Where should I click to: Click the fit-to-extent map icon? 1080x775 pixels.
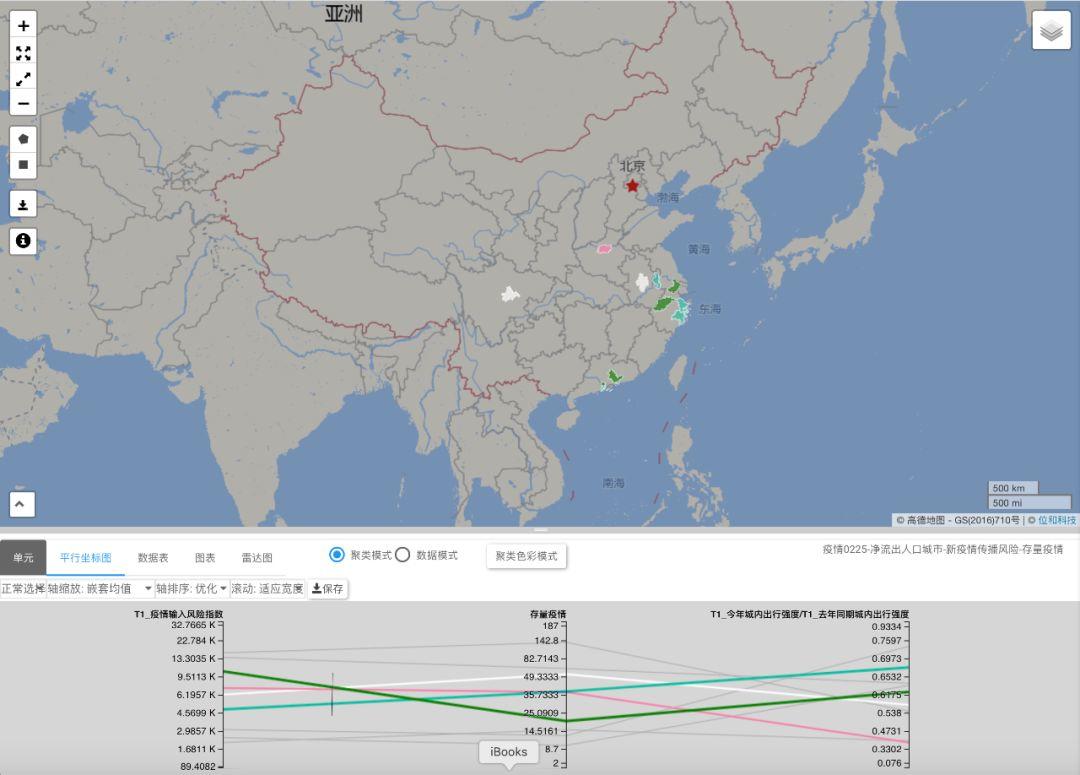pyautogui.click(x=23, y=52)
